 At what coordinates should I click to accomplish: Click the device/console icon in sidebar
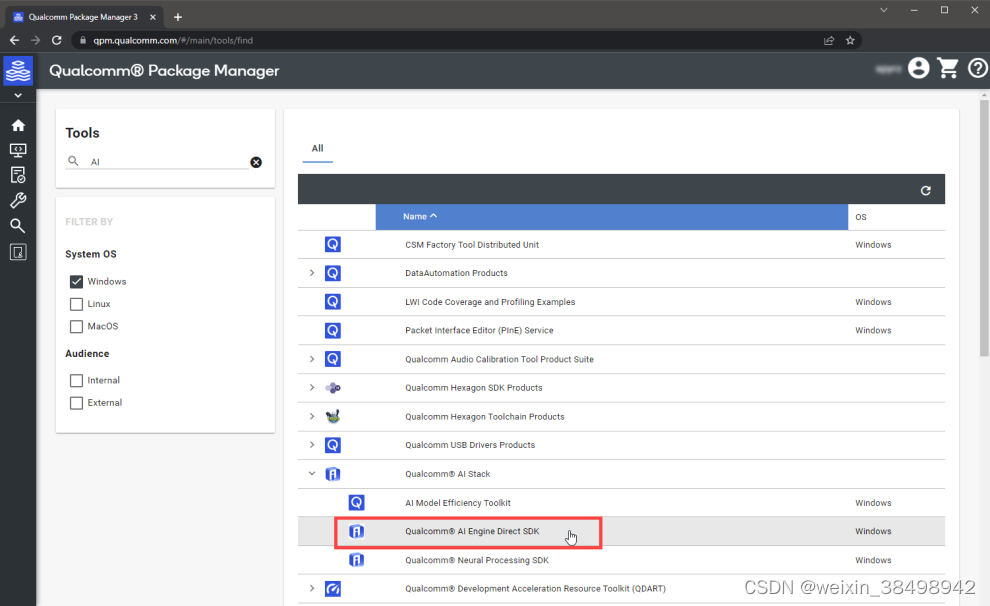click(17, 150)
